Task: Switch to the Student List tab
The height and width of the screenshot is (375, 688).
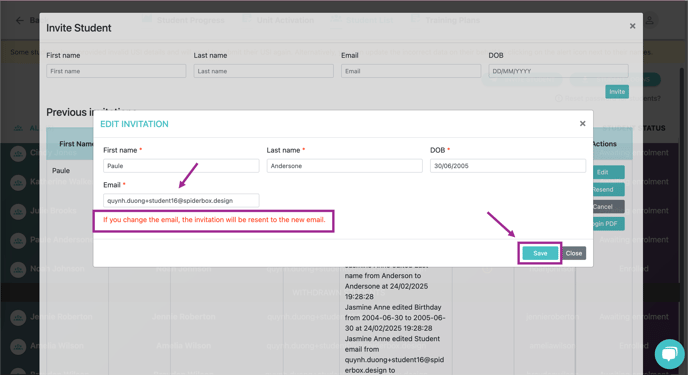Action: coord(362,20)
